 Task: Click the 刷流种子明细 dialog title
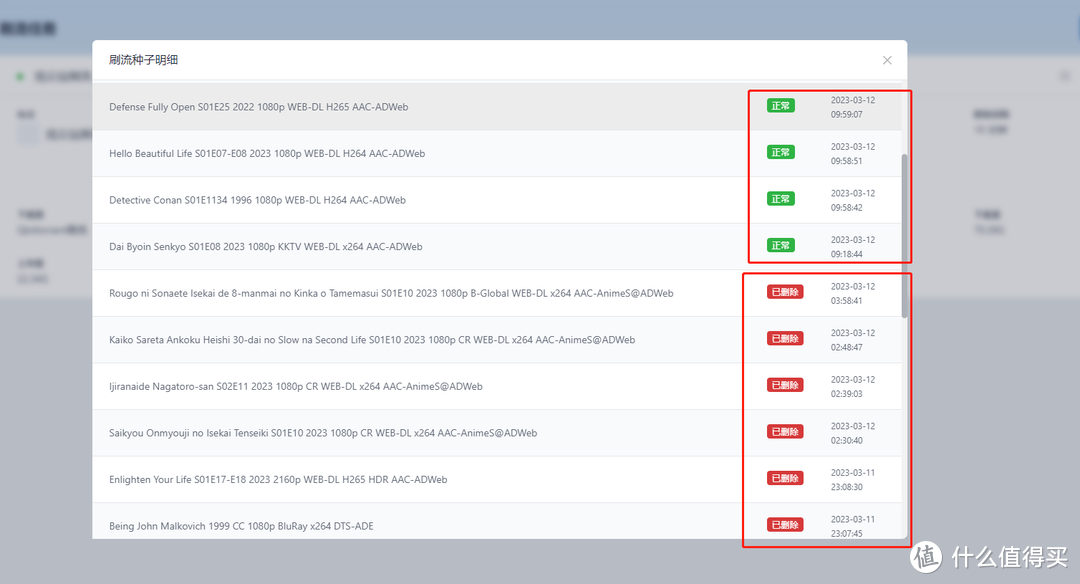(144, 60)
